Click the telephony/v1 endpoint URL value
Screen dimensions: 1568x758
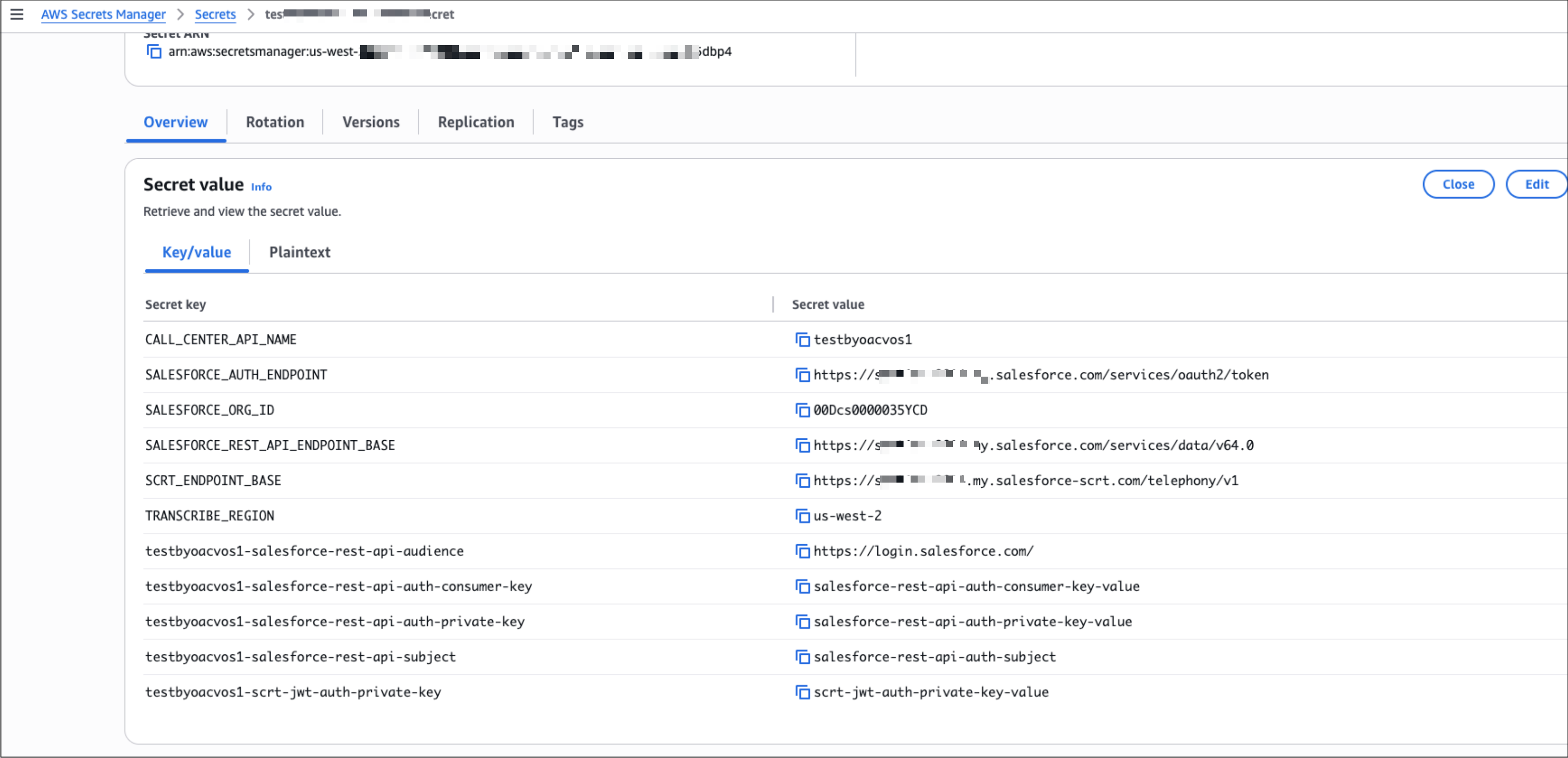point(1026,481)
